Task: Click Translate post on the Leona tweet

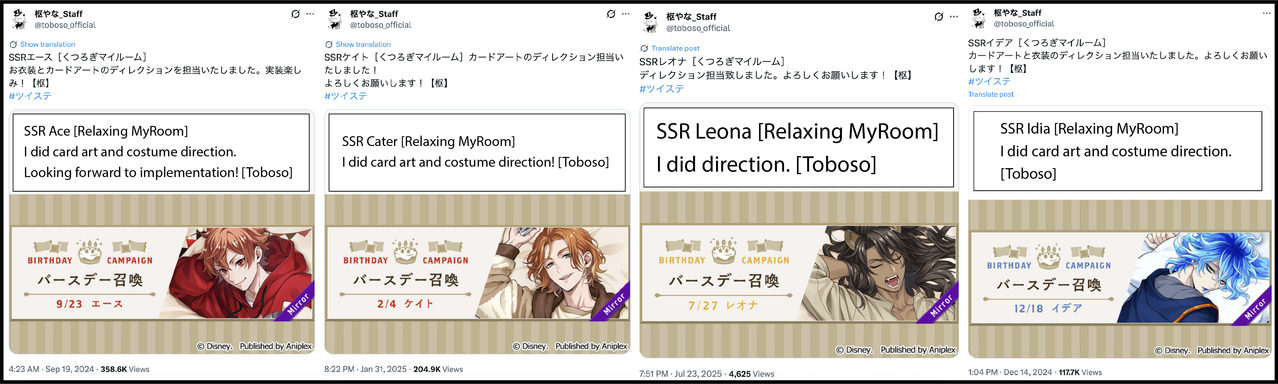Action: point(673,48)
